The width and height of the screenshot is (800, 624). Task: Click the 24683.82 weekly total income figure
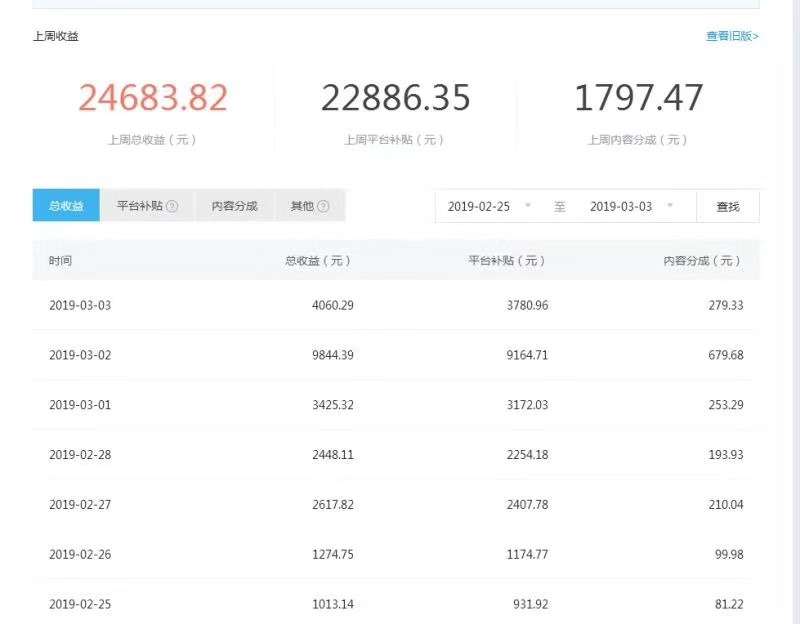pos(153,98)
